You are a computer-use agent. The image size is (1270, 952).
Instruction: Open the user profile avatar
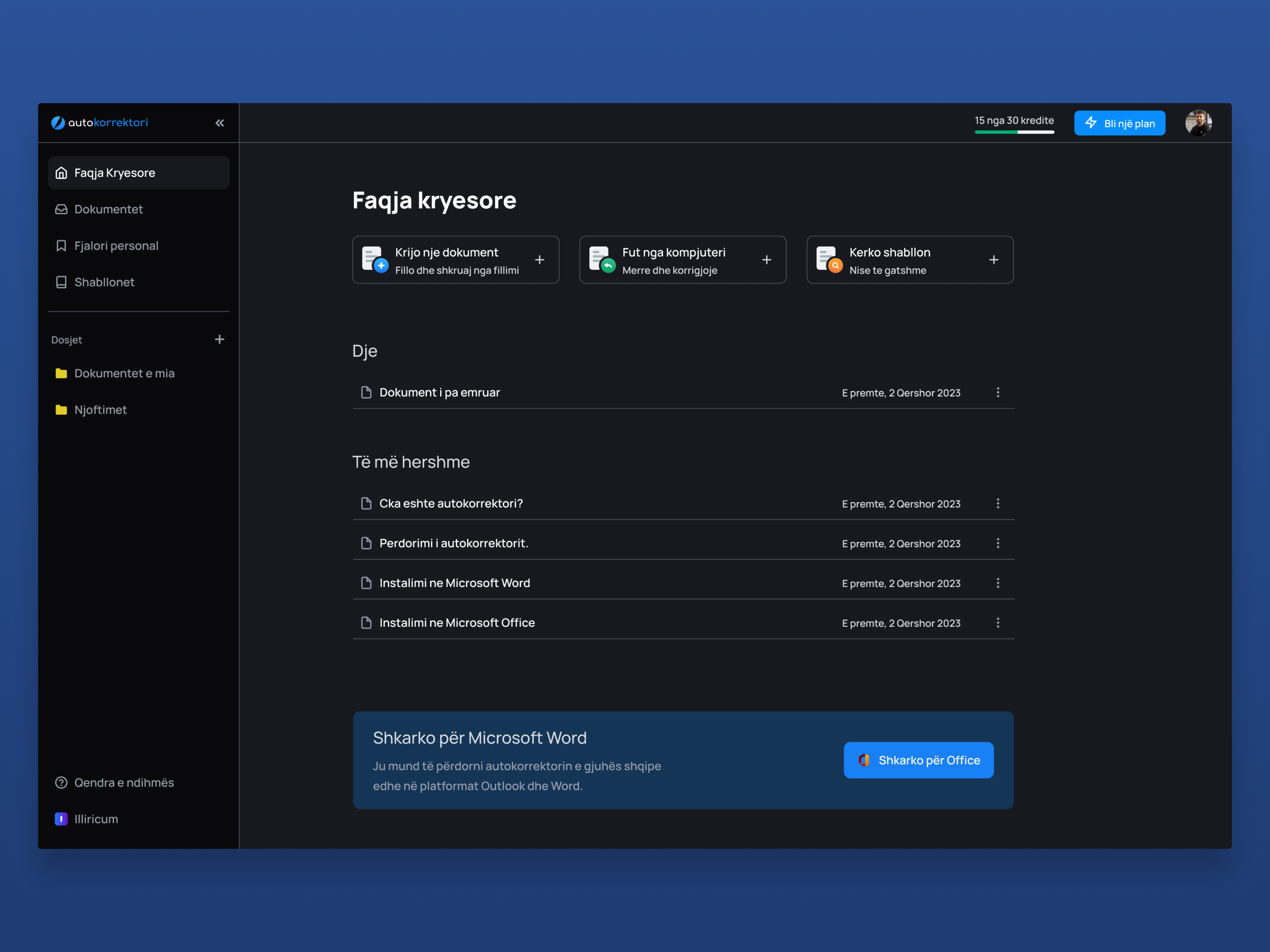click(x=1198, y=123)
